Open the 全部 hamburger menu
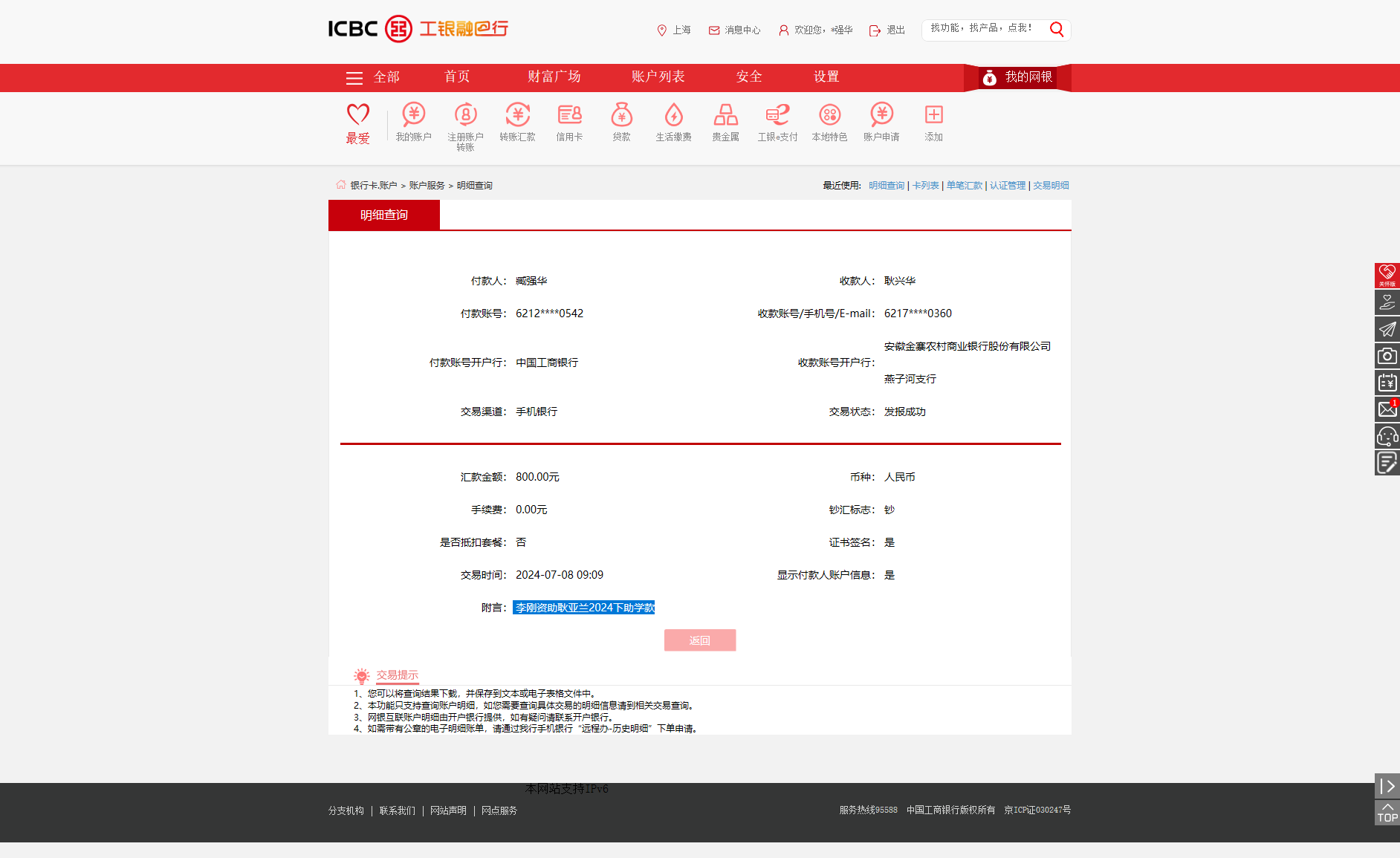The height and width of the screenshot is (858, 1400). pos(372,77)
